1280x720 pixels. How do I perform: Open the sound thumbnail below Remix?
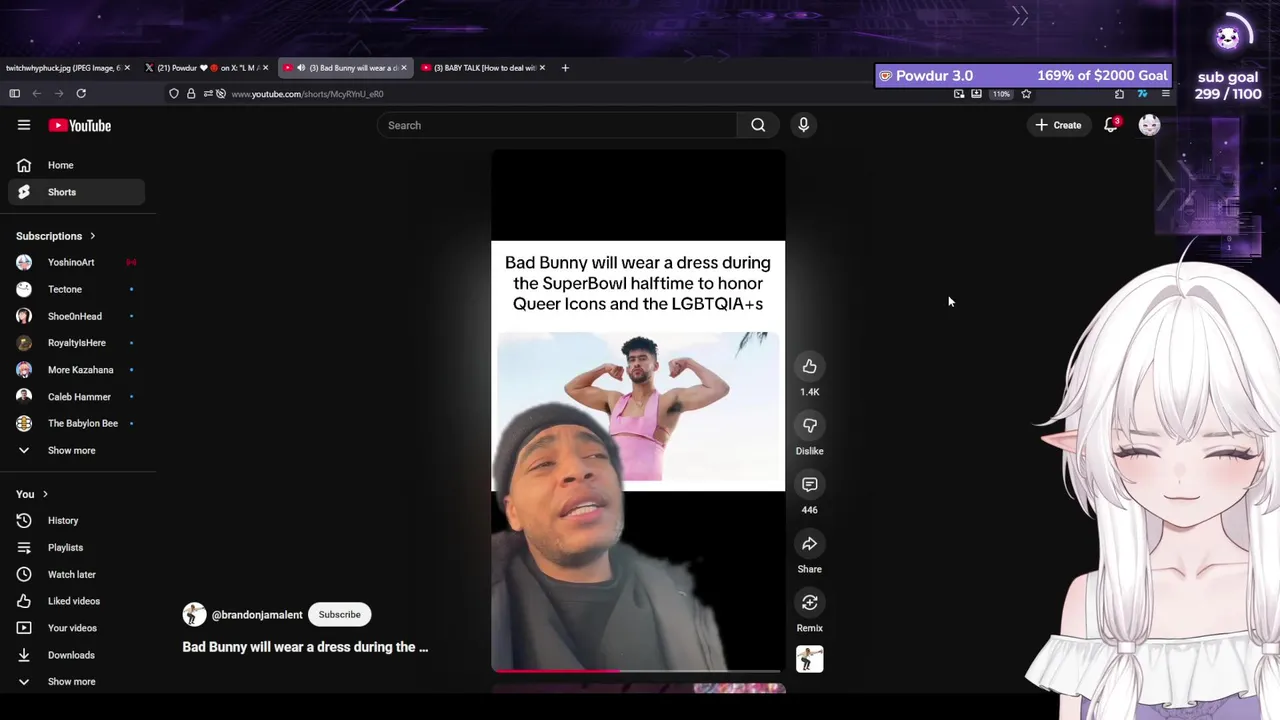[x=809, y=659]
